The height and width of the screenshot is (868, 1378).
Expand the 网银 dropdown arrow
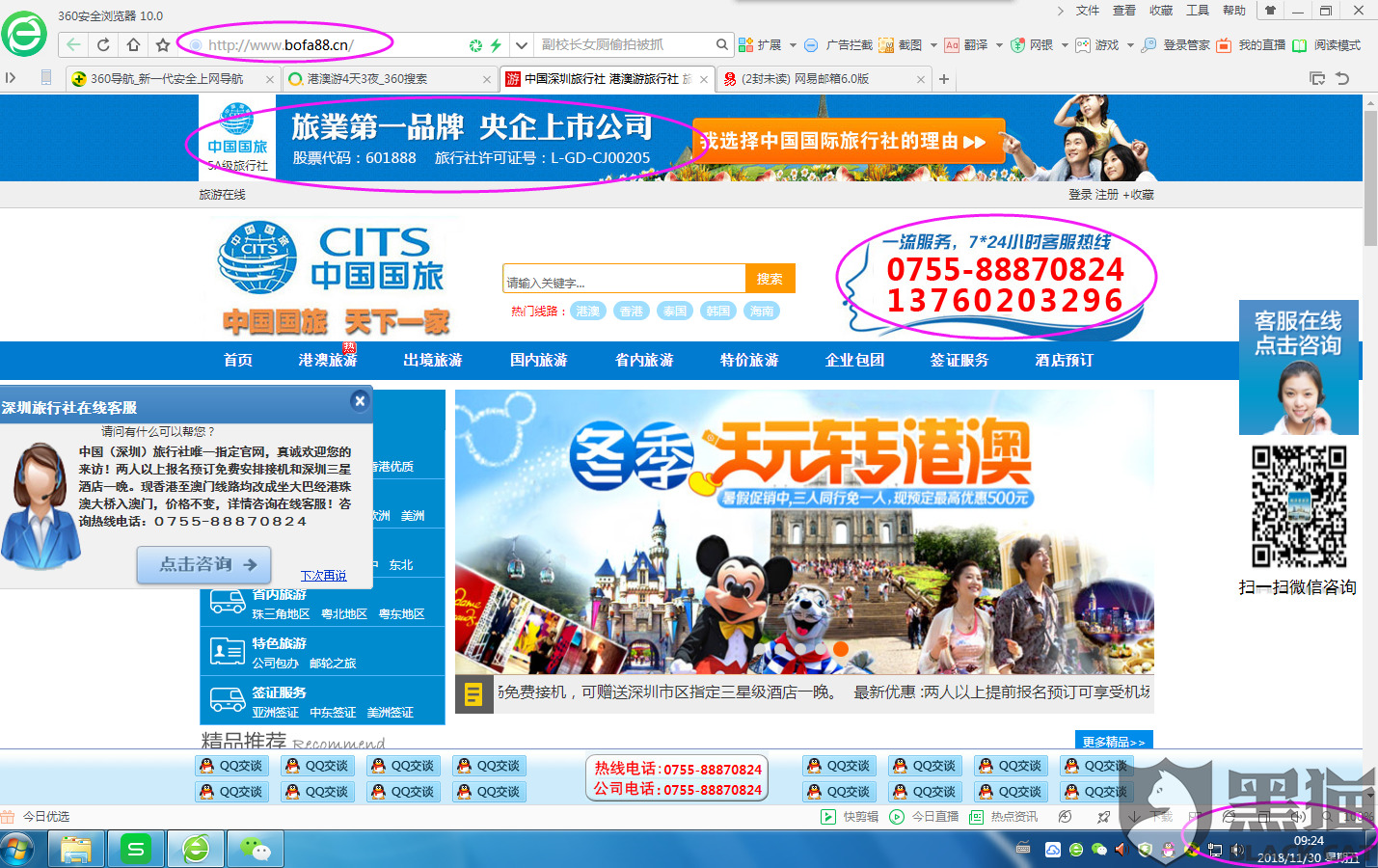[1065, 45]
